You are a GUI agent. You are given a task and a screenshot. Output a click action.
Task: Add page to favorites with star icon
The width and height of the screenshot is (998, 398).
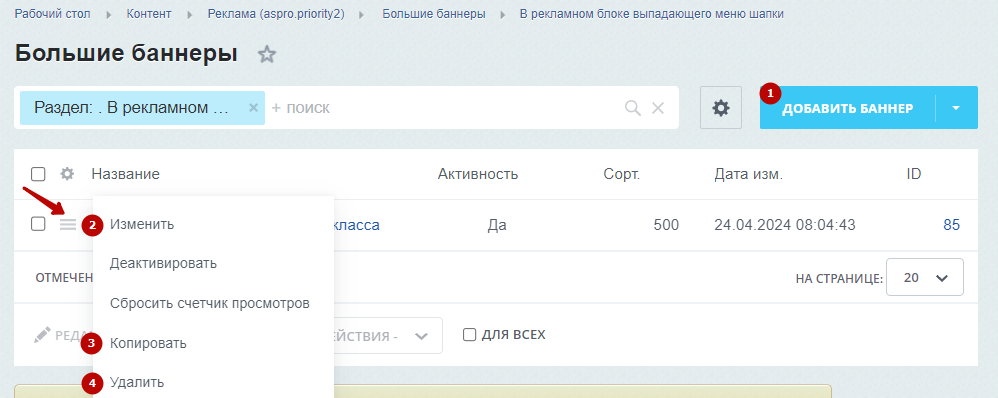(x=267, y=54)
